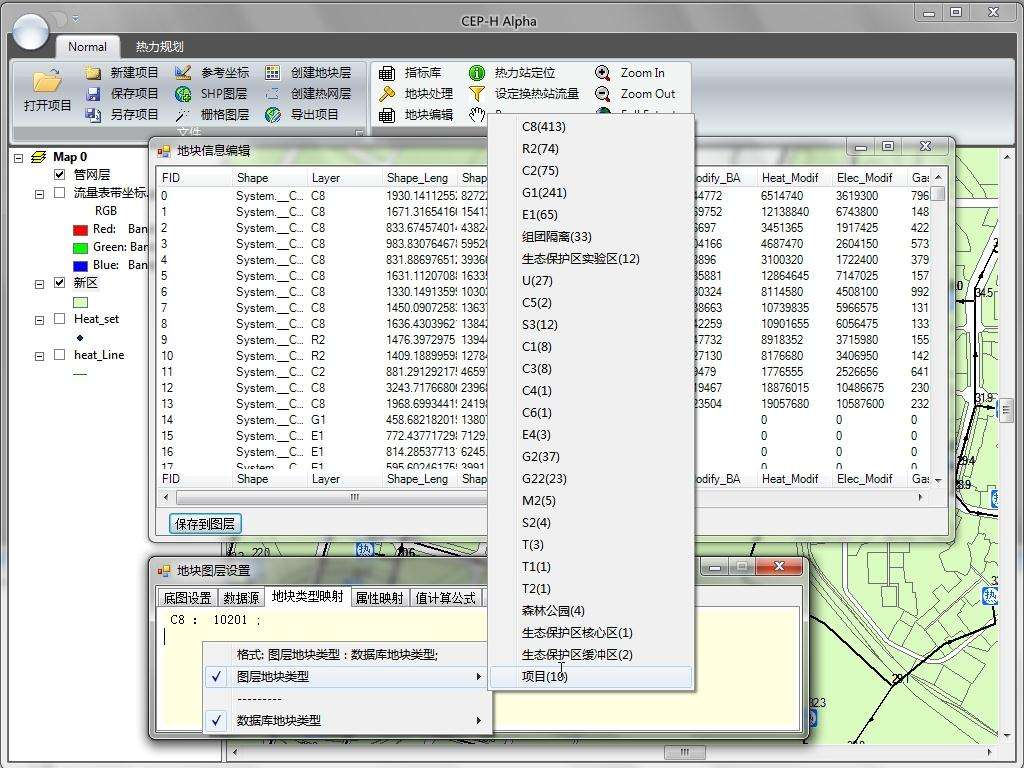This screenshot has width=1024, height=768.
Task: Collapse the Map 0 tree node
Action: [x=18, y=157]
